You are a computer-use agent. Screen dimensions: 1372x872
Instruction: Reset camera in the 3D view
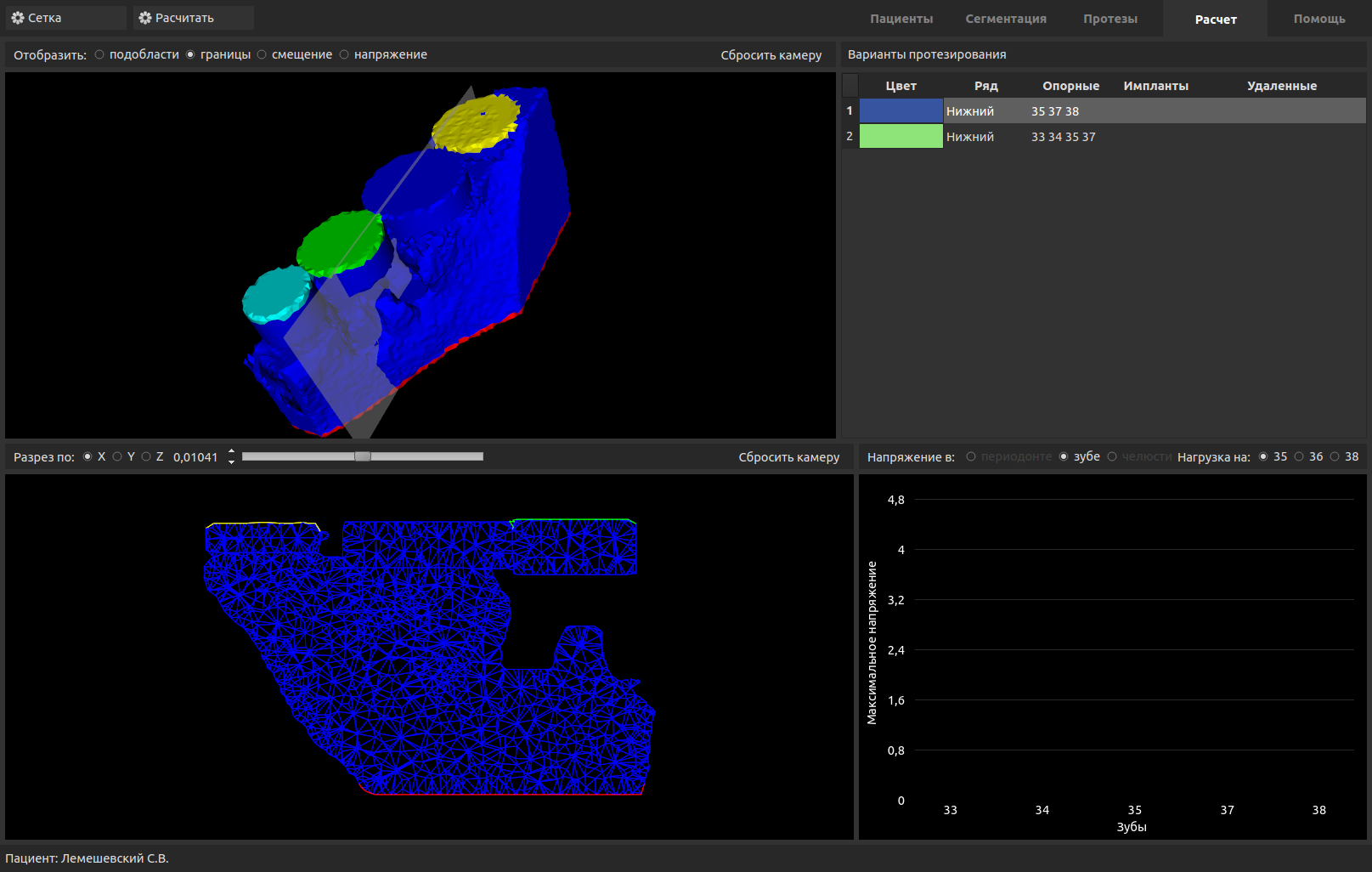coord(771,55)
